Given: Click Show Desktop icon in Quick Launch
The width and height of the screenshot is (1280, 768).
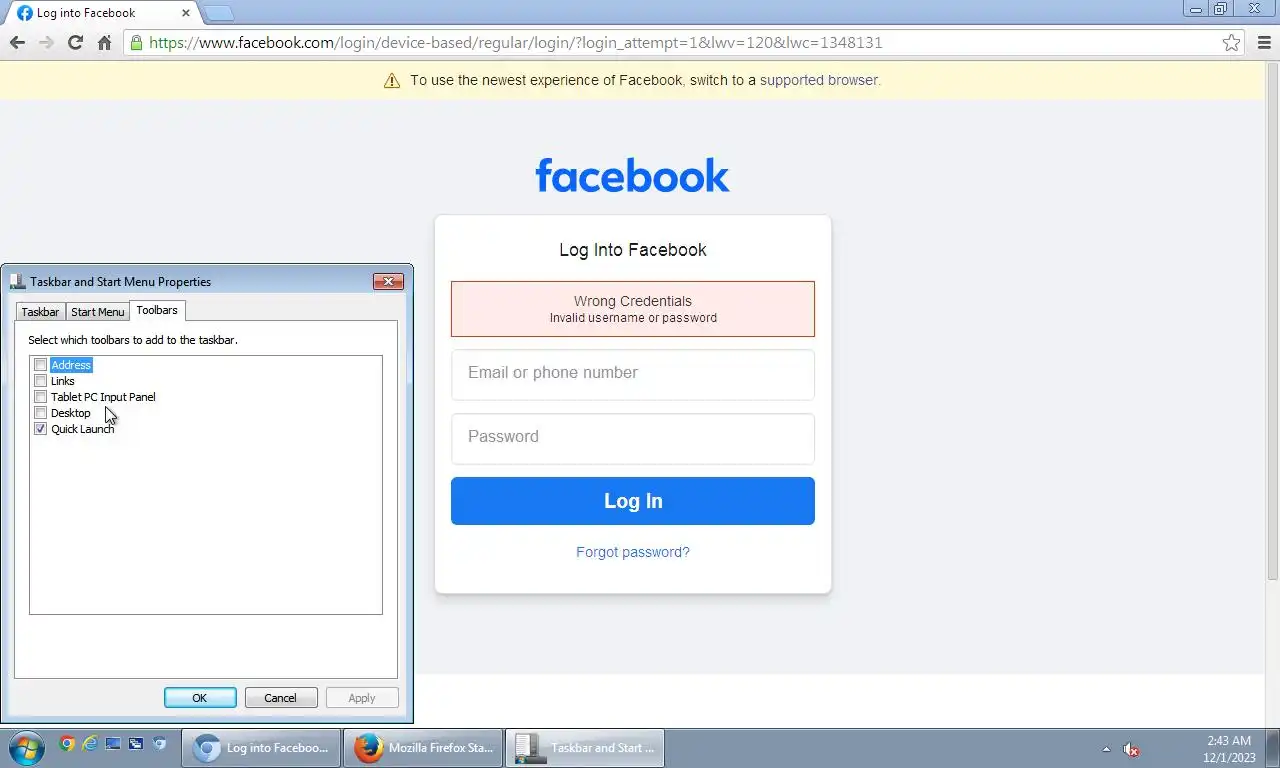Looking at the screenshot, I should [113, 743].
